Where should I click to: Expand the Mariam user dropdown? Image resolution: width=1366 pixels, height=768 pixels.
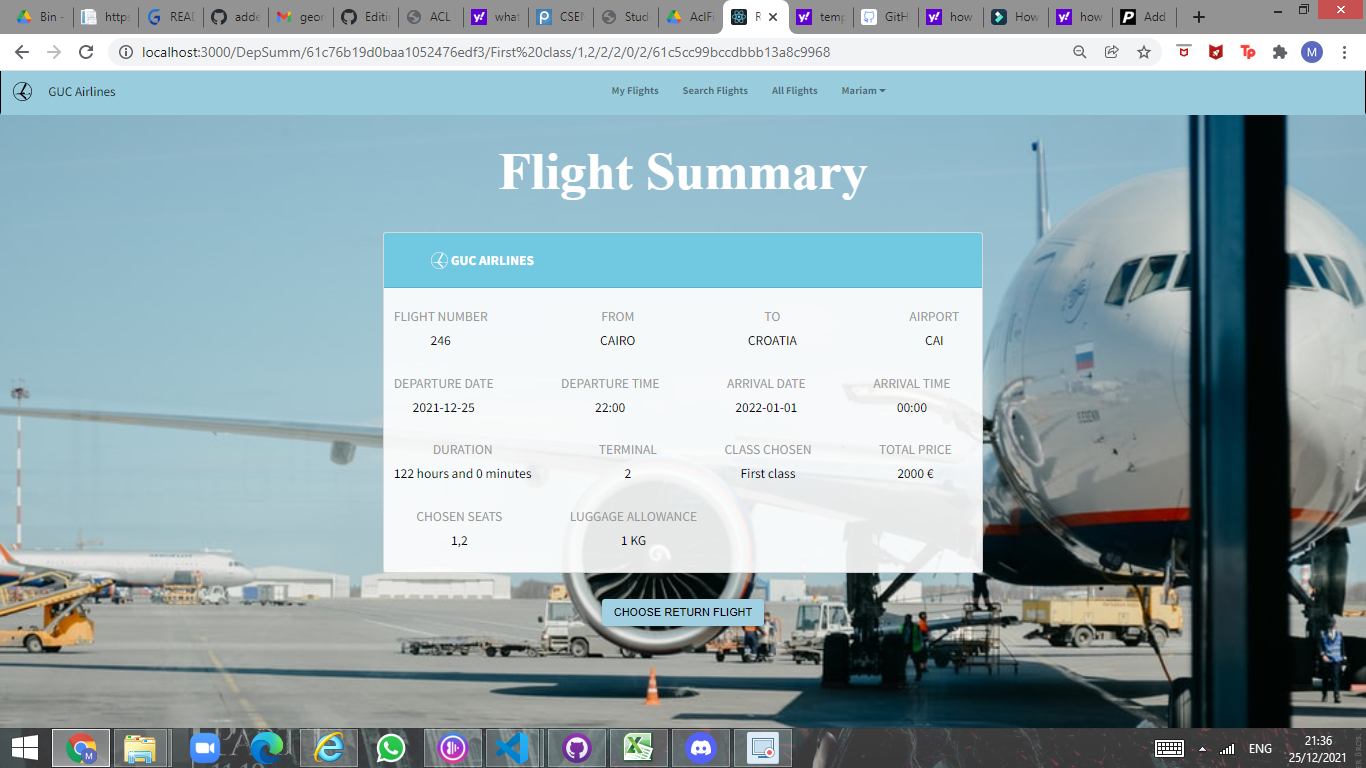click(x=863, y=91)
